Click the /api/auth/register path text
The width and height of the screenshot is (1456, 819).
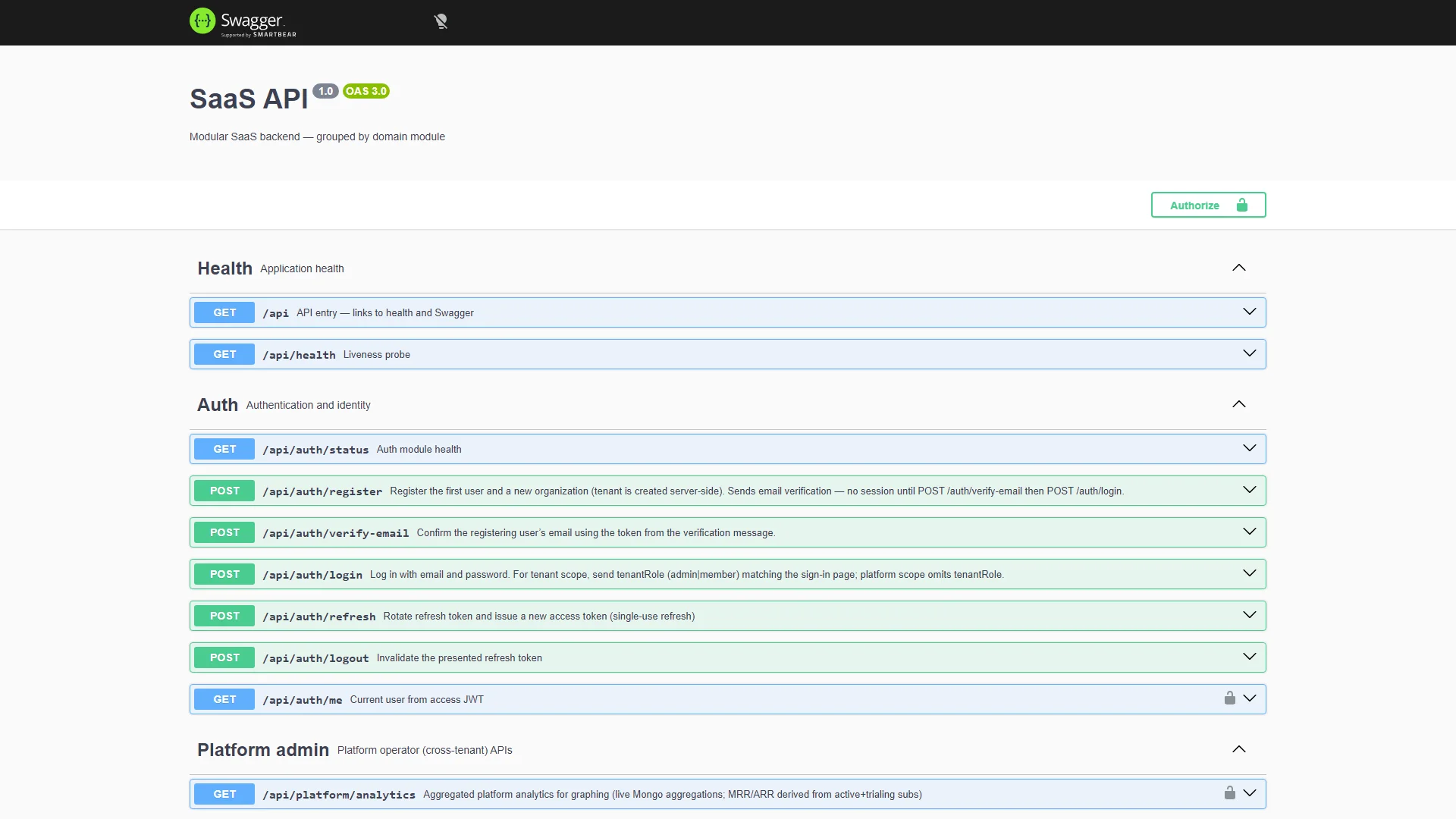click(x=322, y=491)
